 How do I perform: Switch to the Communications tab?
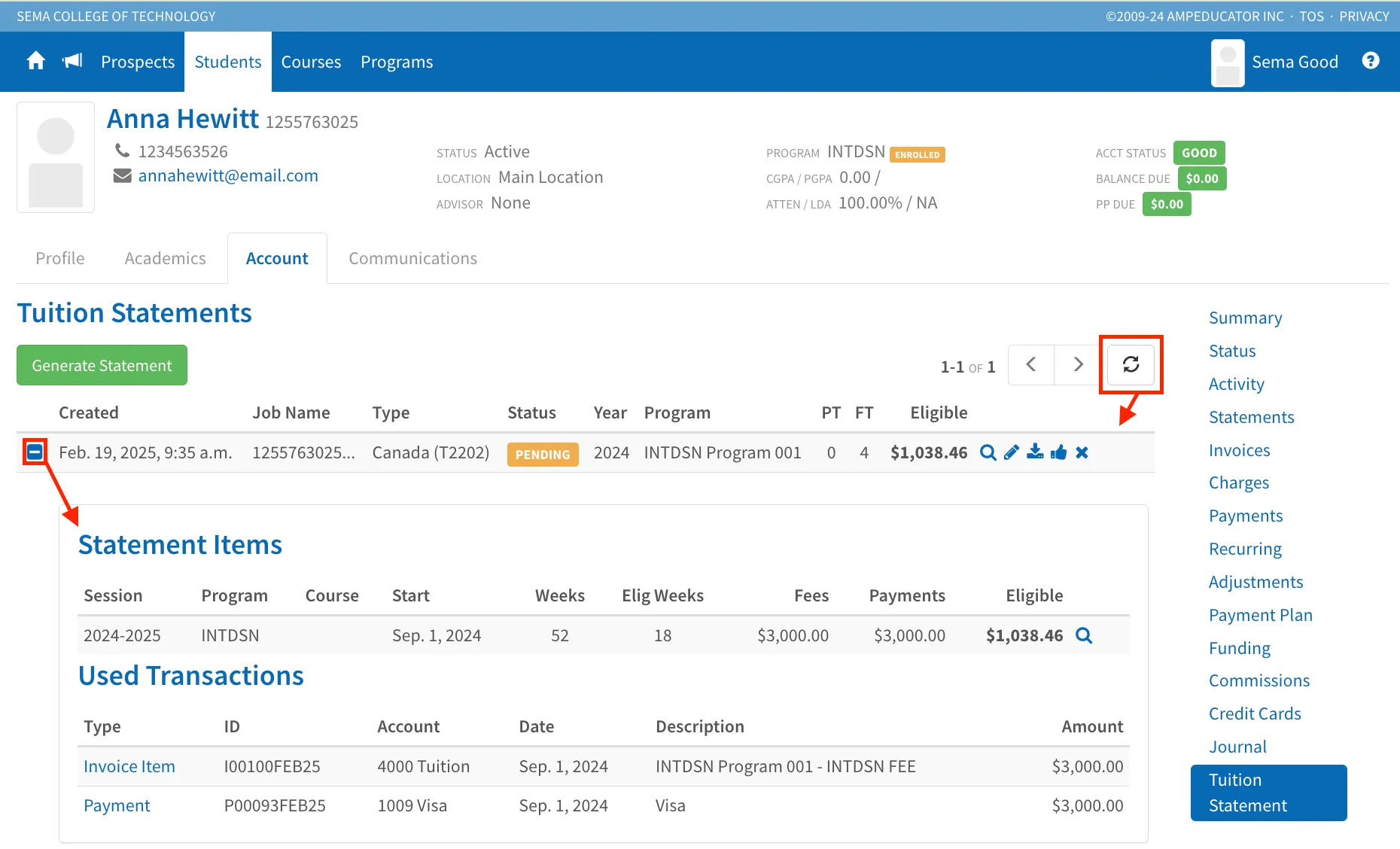pos(412,258)
